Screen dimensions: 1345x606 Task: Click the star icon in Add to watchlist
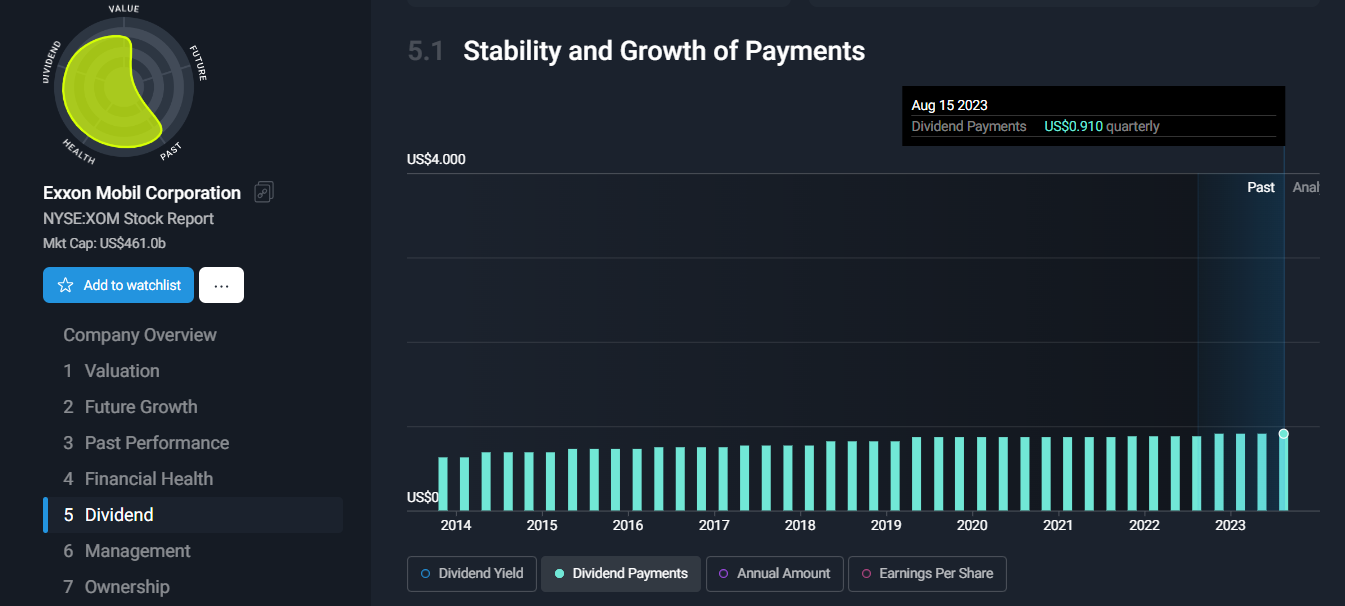66,285
